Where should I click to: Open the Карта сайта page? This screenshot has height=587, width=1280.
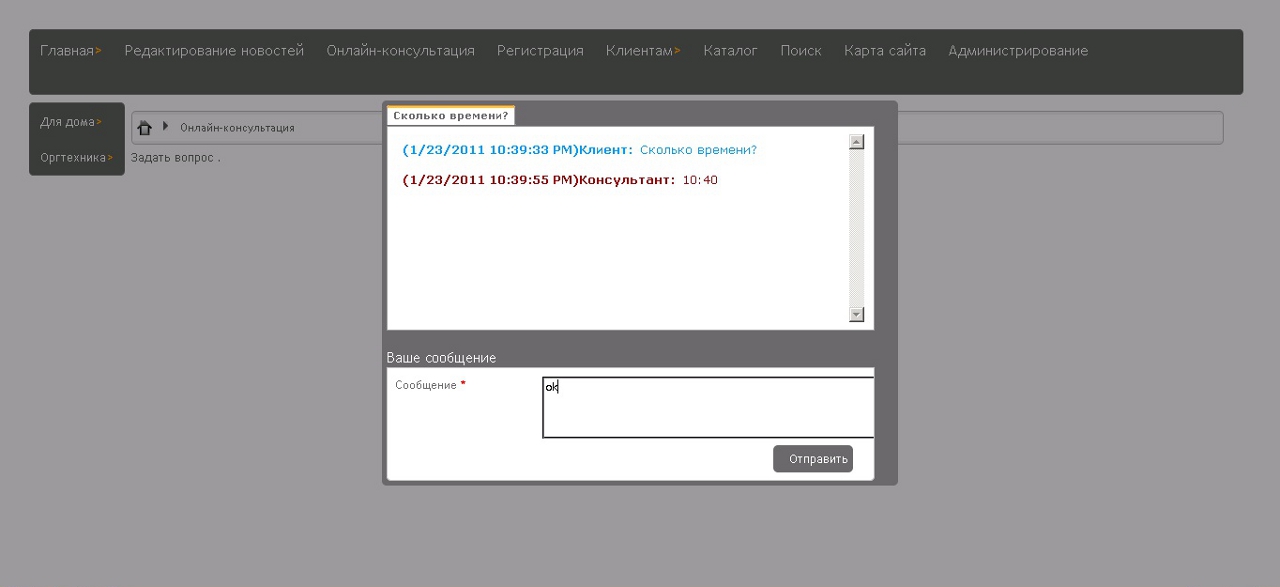885,50
